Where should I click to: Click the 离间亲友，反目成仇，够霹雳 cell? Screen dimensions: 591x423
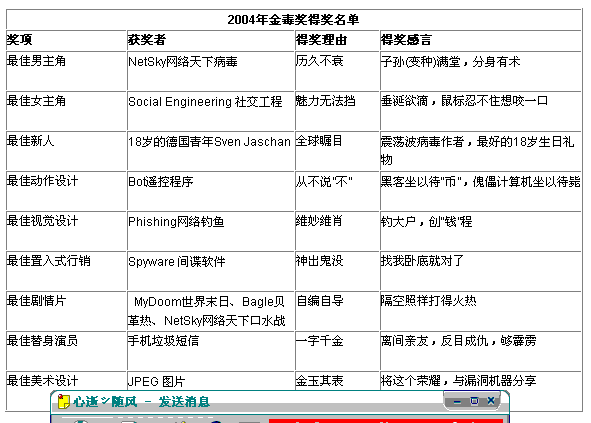tap(480, 351)
